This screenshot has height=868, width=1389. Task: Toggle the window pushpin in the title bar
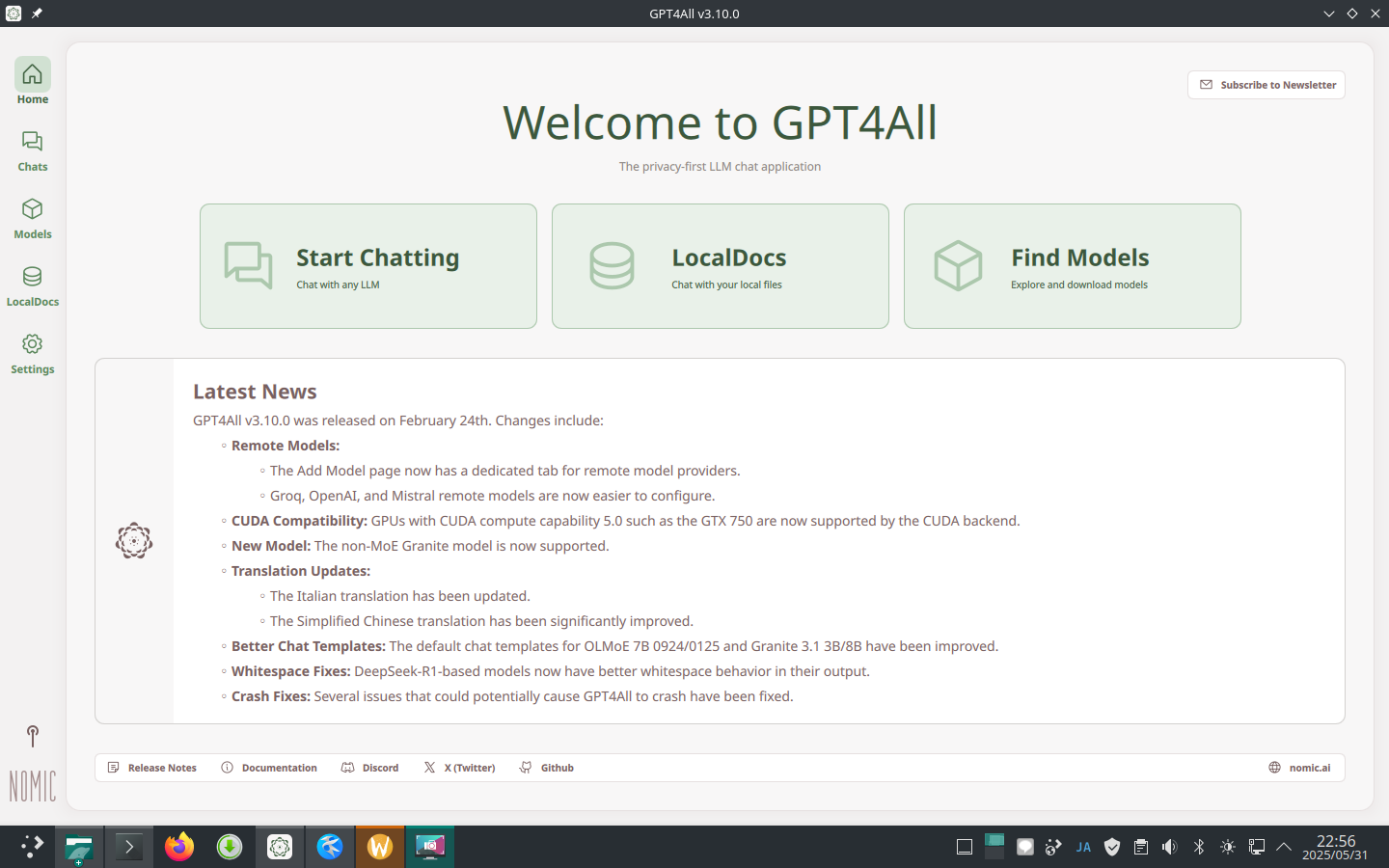coord(37,14)
